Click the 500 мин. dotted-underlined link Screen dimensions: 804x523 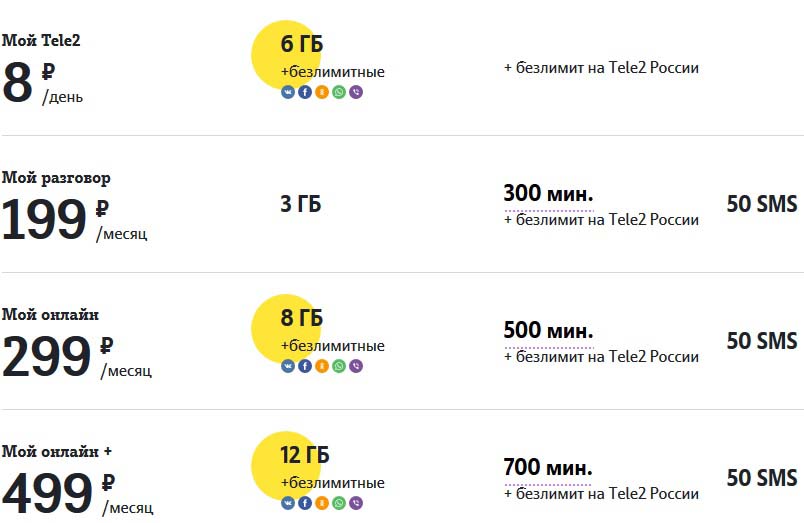[x=548, y=332]
